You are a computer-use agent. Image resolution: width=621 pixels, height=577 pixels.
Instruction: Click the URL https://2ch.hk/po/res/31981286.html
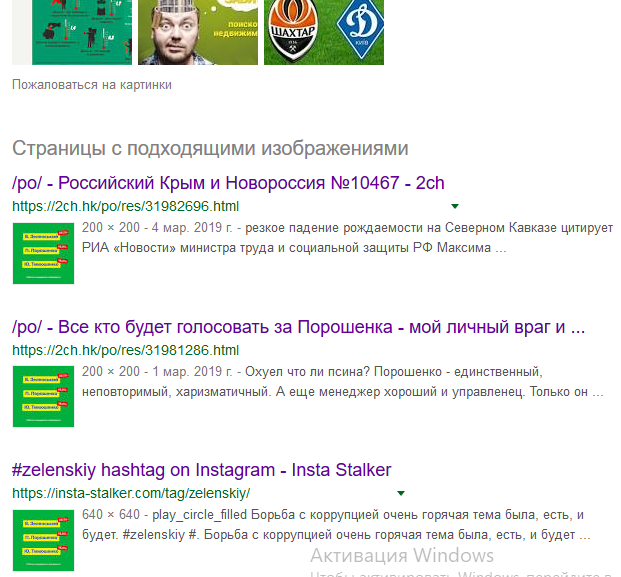[x=126, y=350]
